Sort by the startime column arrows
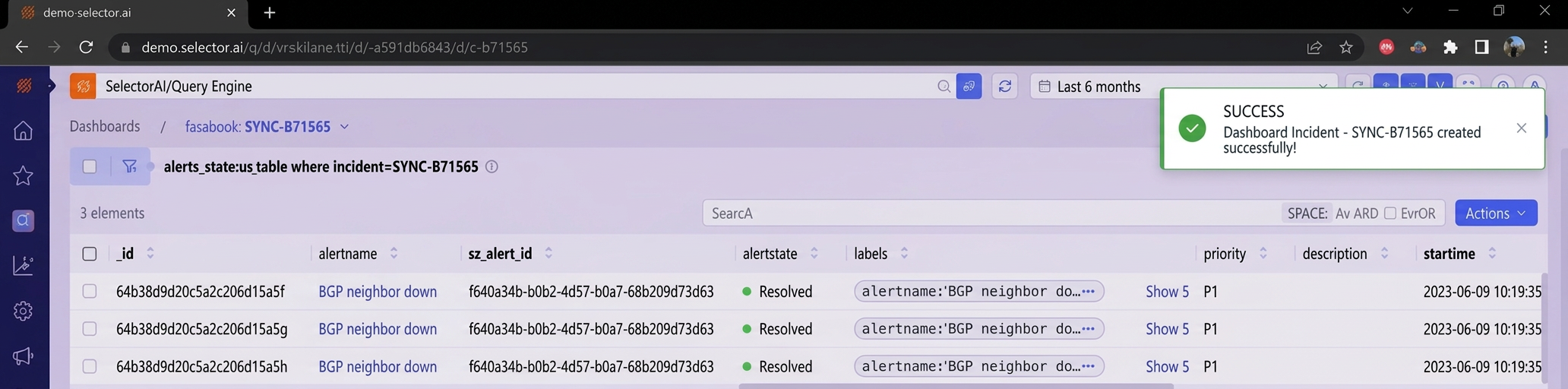This screenshot has width=1568, height=389. coord(1492,254)
